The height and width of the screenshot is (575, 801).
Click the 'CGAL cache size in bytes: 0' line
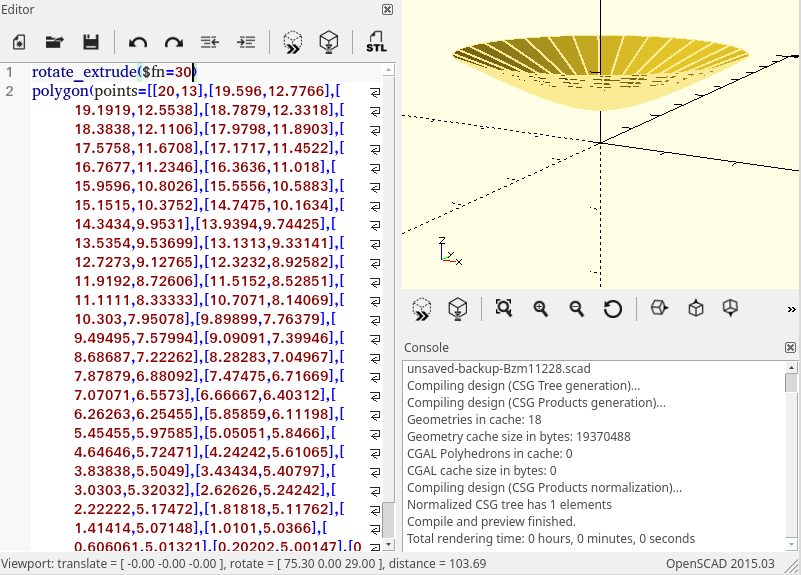click(482, 471)
